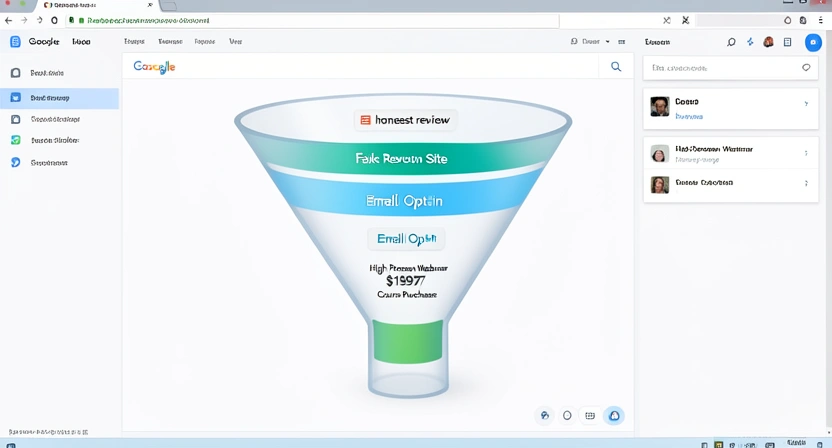Click the blue link under the first contact name
Screen dimensions: 832x448
click(x=689, y=116)
